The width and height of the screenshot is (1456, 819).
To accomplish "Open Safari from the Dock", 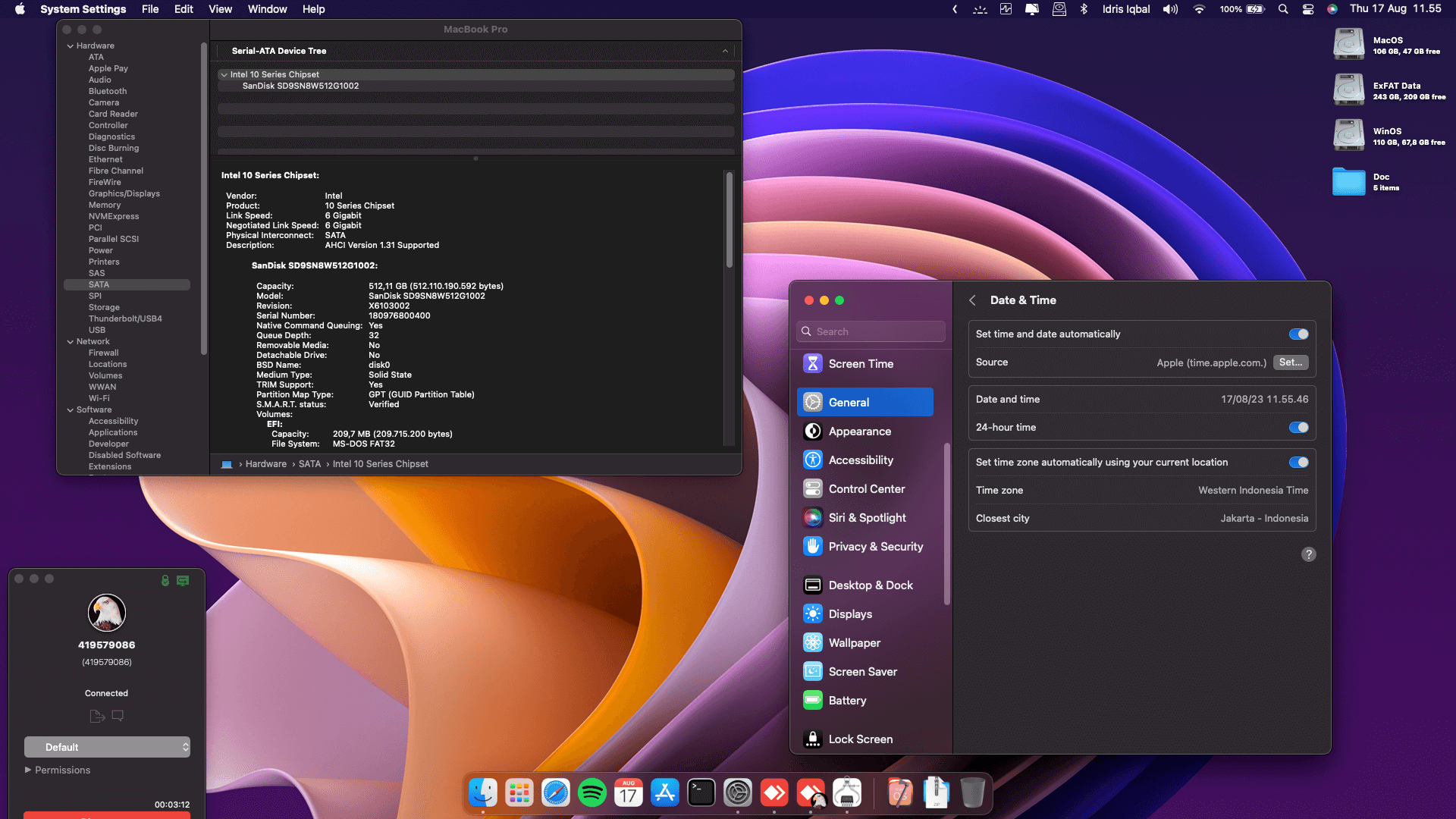I will (x=556, y=793).
